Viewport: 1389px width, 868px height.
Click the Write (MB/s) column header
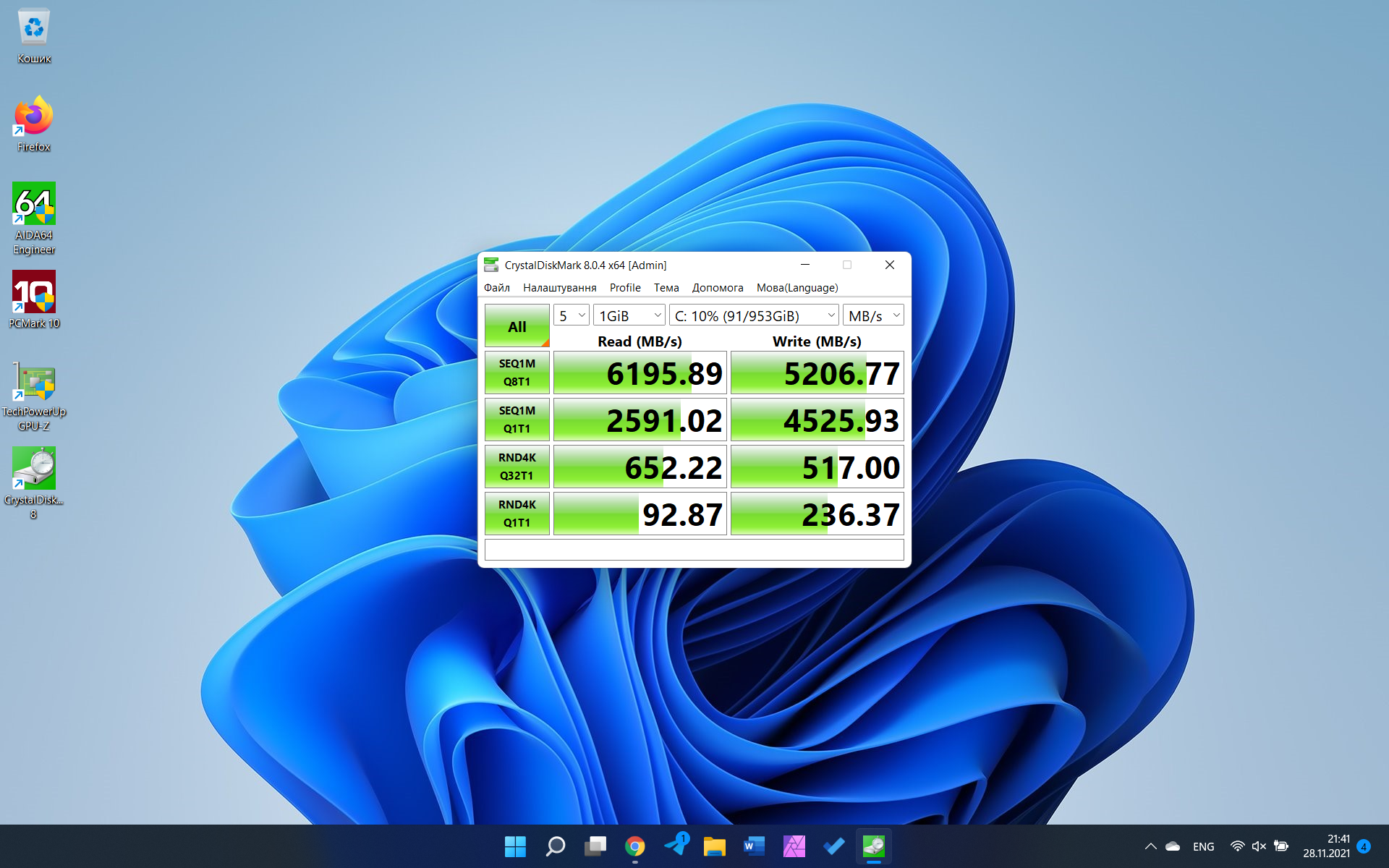(x=817, y=341)
